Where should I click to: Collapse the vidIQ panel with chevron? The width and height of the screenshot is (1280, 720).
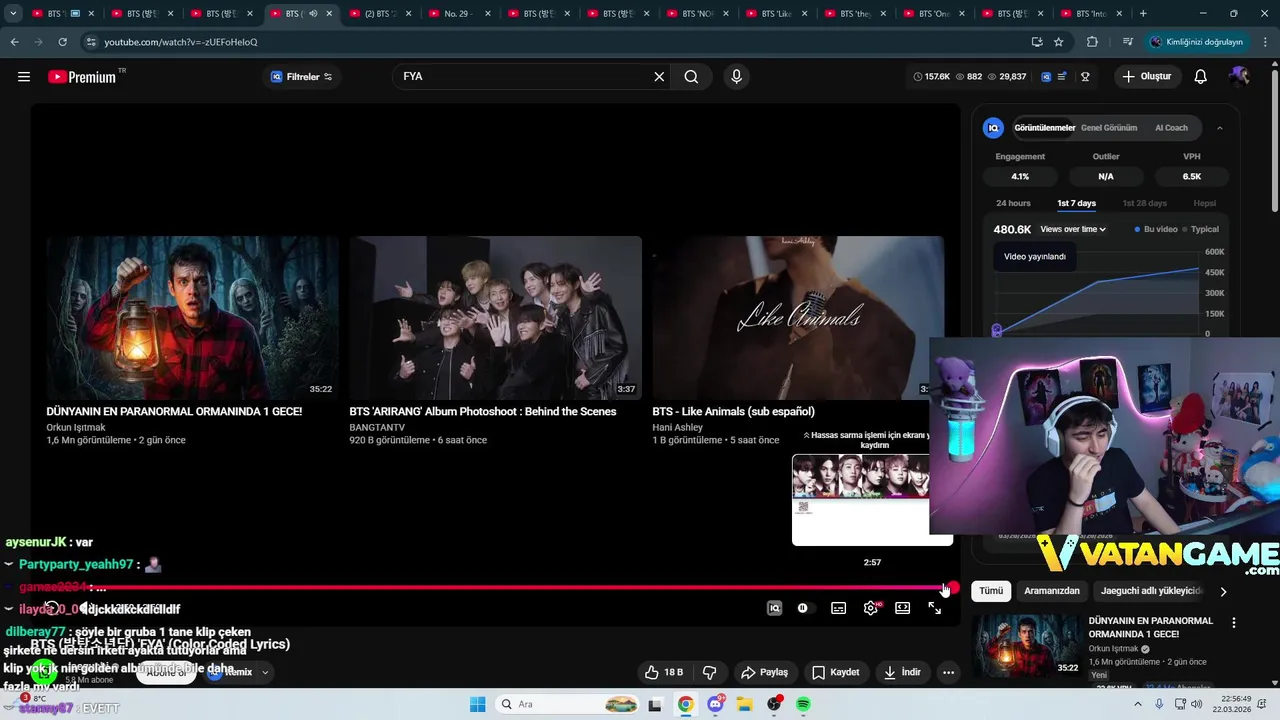[x=1220, y=128]
